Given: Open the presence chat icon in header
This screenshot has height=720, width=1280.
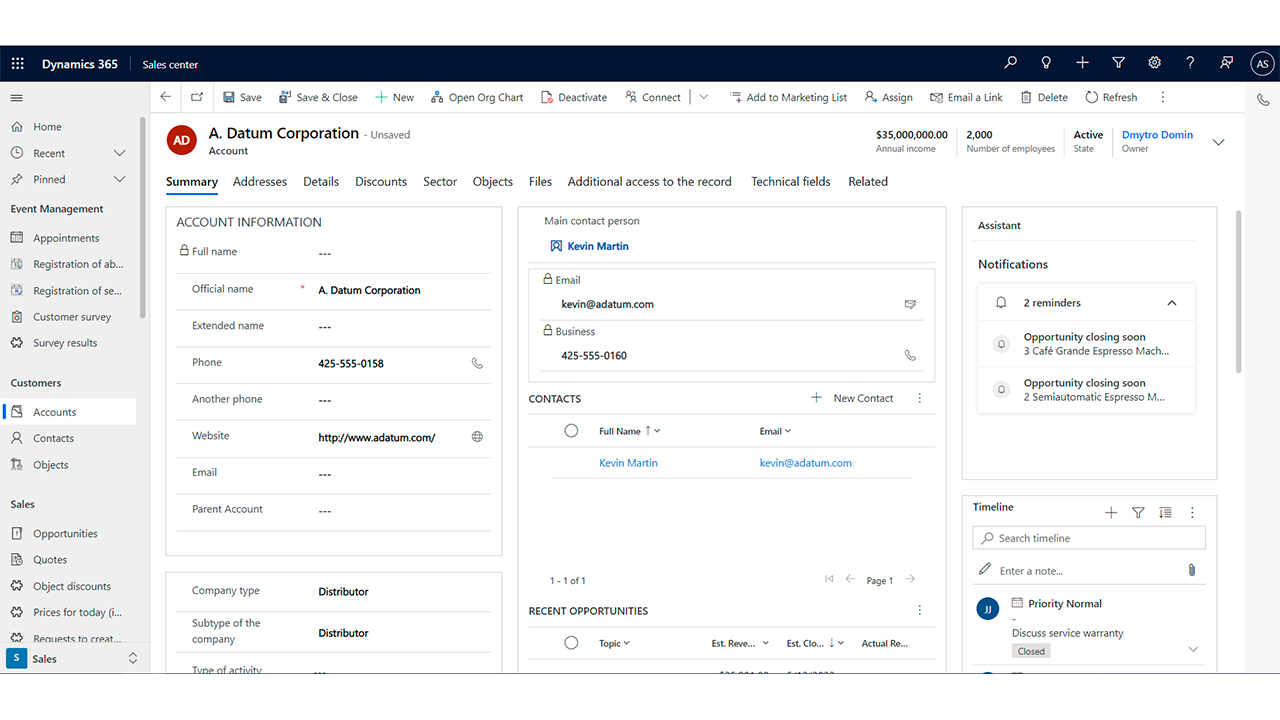Looking at the screenshot, I should point(1226,63).
